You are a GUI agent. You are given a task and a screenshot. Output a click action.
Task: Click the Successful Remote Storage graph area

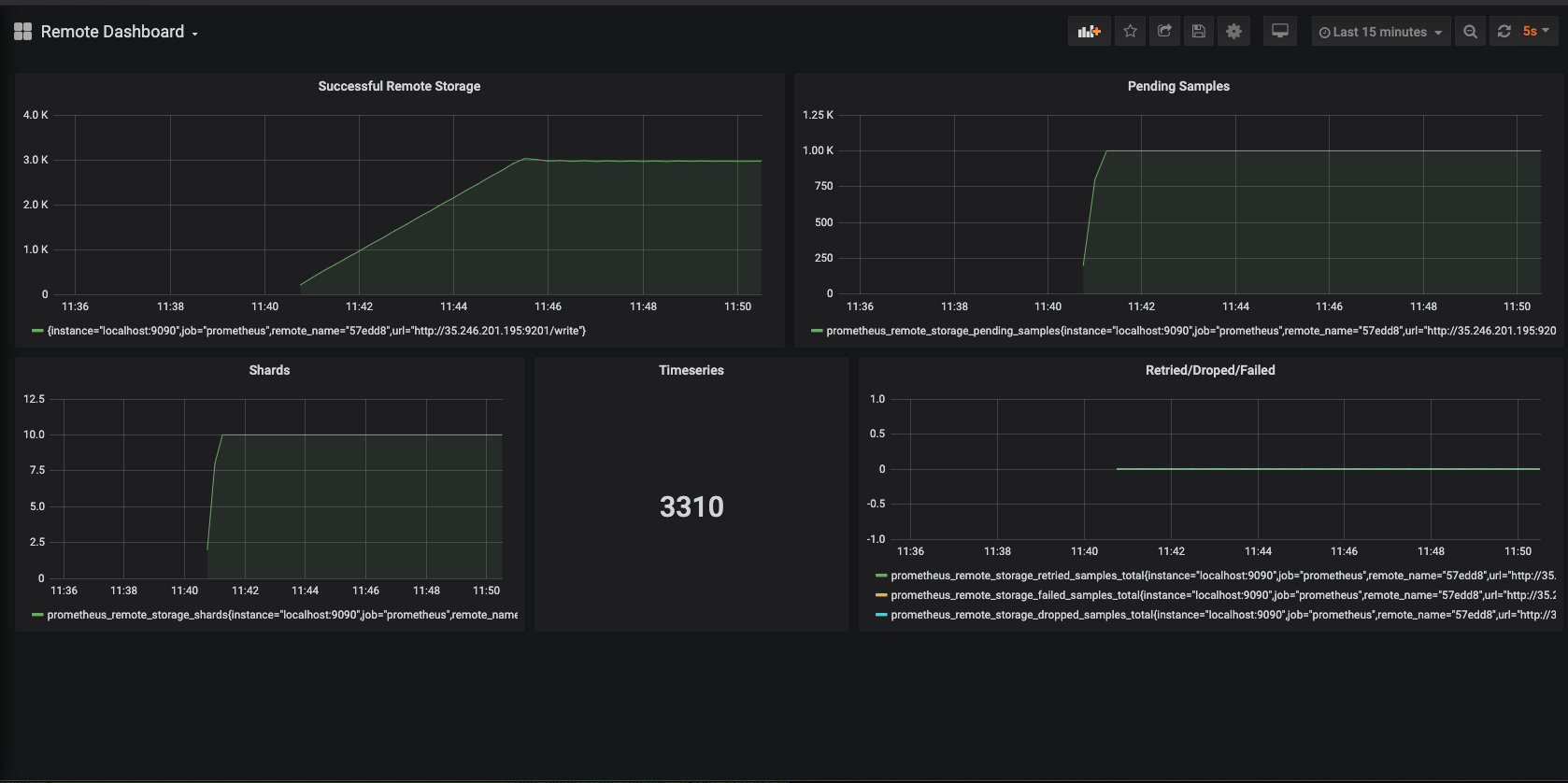tap(408, 205)
